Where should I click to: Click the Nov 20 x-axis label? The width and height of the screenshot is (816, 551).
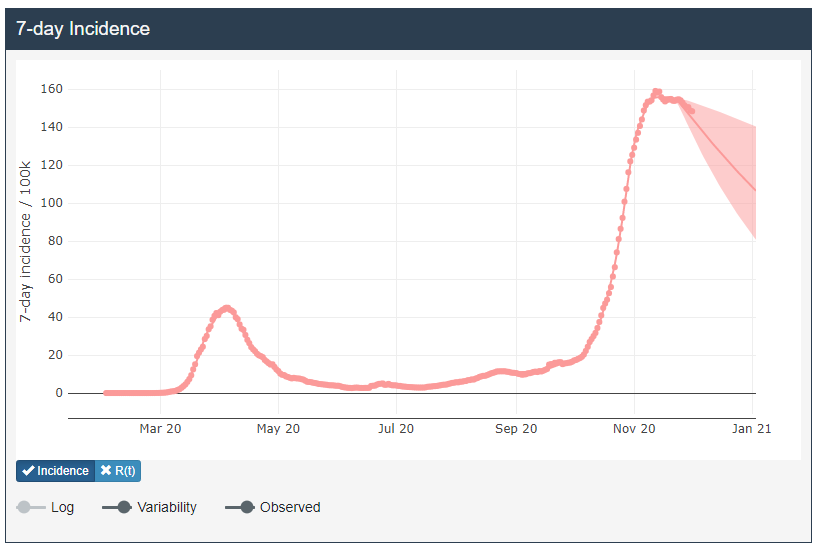pyautogui.click(x=634, y=429)
